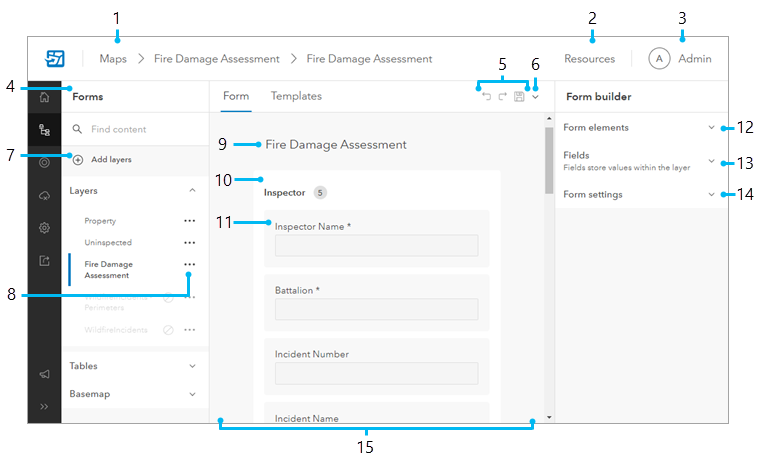Switch to the Templates tab

(x=296, y=96)
